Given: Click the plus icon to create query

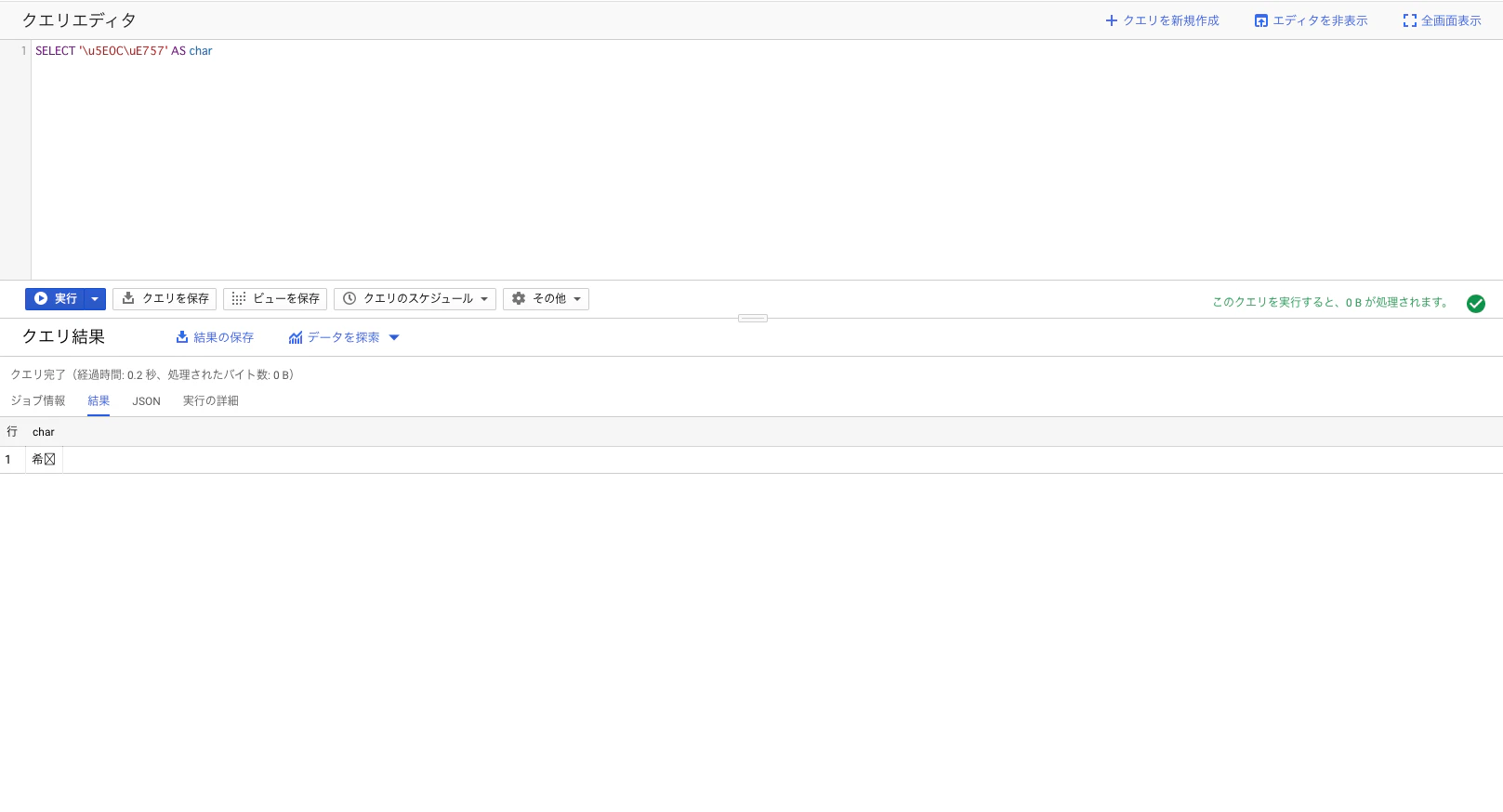Looking at the screenshot, I should [1111, 20].
